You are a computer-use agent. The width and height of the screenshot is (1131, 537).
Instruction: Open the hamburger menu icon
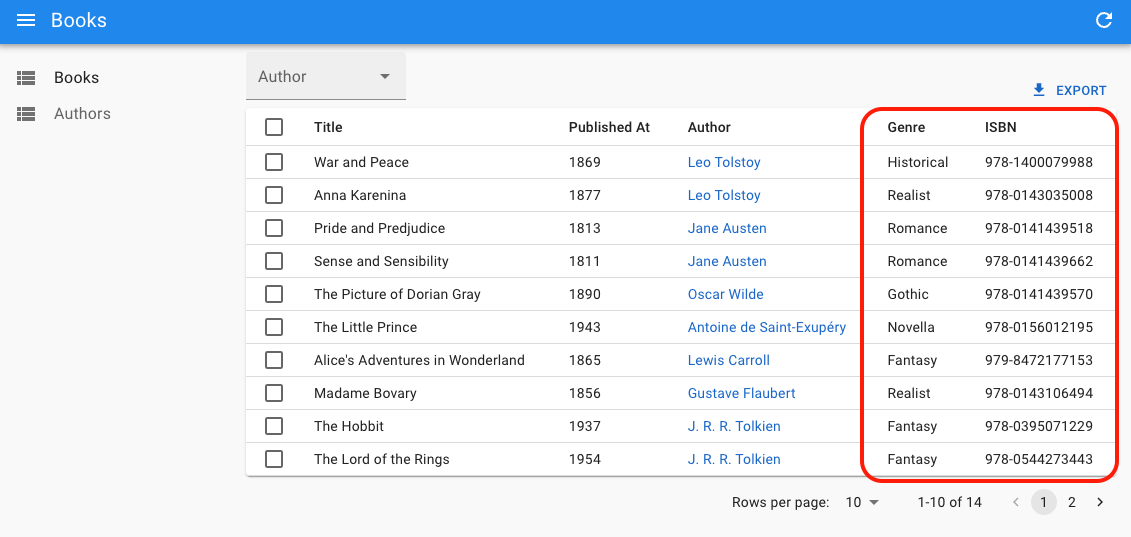[27, 21]
